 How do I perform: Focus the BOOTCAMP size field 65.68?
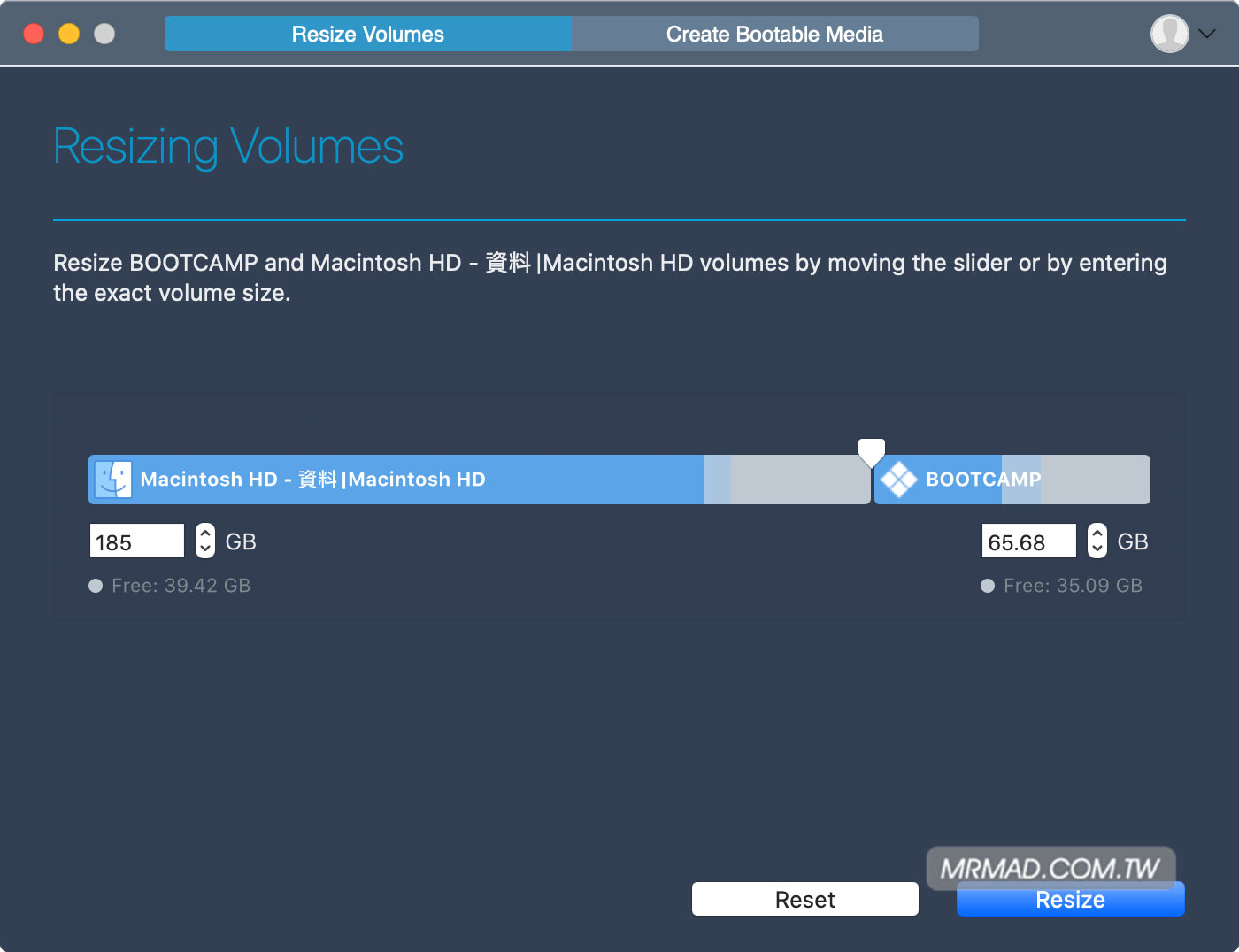point(1029,541)
